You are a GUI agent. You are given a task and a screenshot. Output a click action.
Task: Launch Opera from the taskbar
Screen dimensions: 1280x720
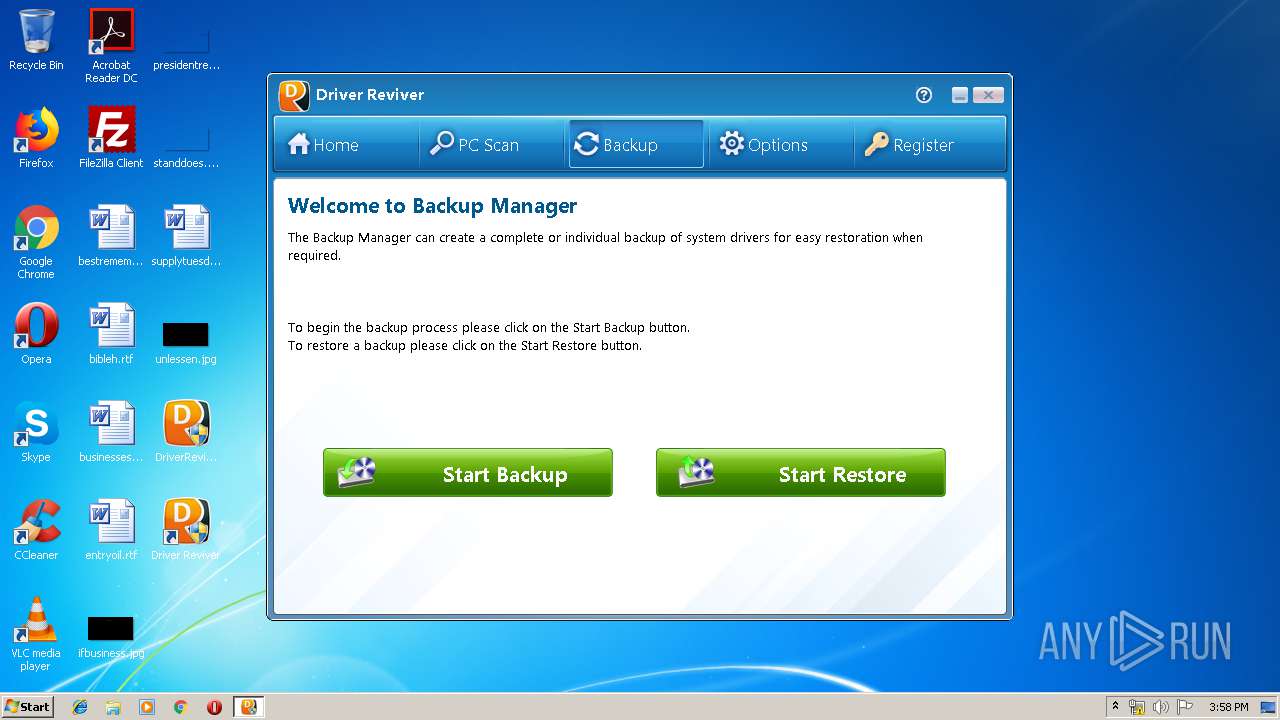point(214,707)
